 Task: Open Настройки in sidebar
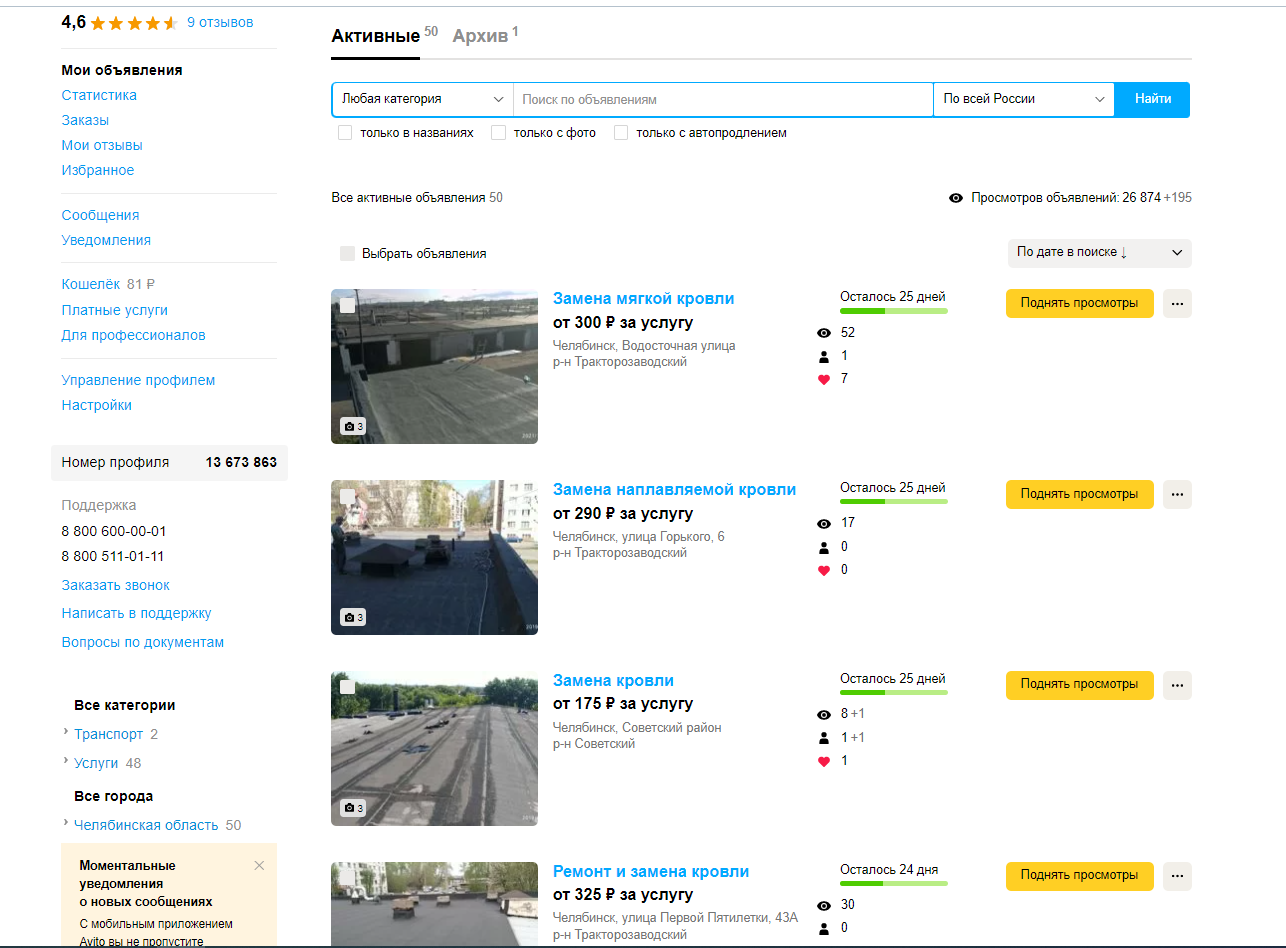[97, 405]
